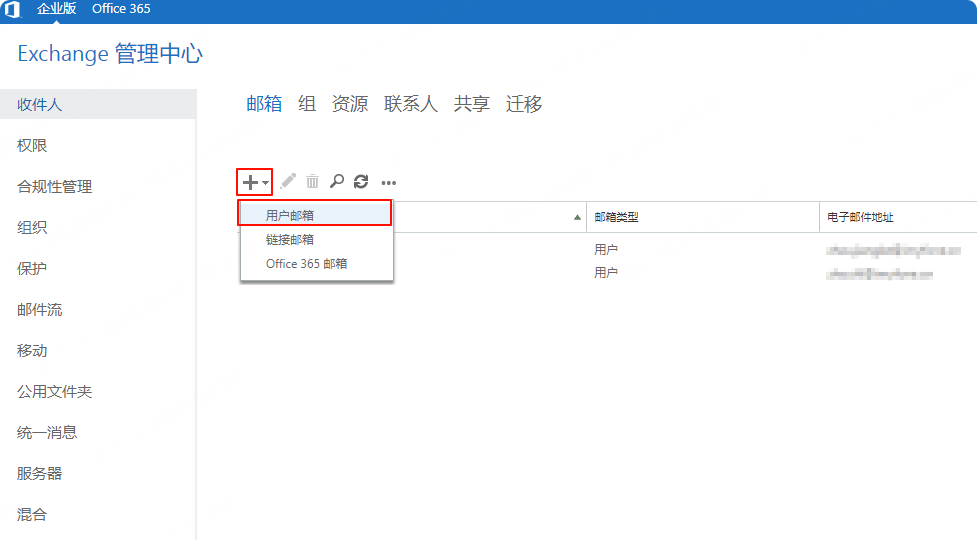
Task: Open the more options ellipsis icon
Action: [389, 183]
